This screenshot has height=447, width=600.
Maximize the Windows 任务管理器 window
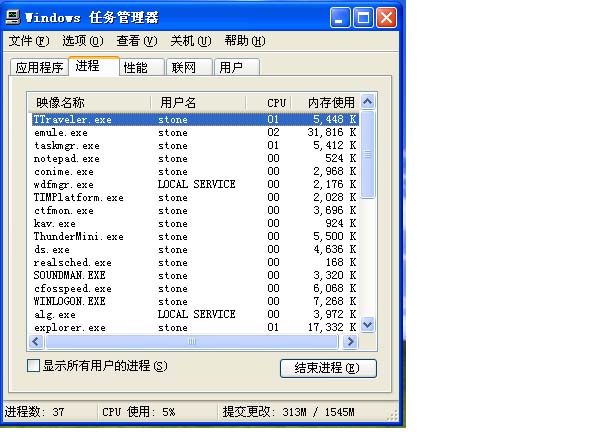coord(363,18)
